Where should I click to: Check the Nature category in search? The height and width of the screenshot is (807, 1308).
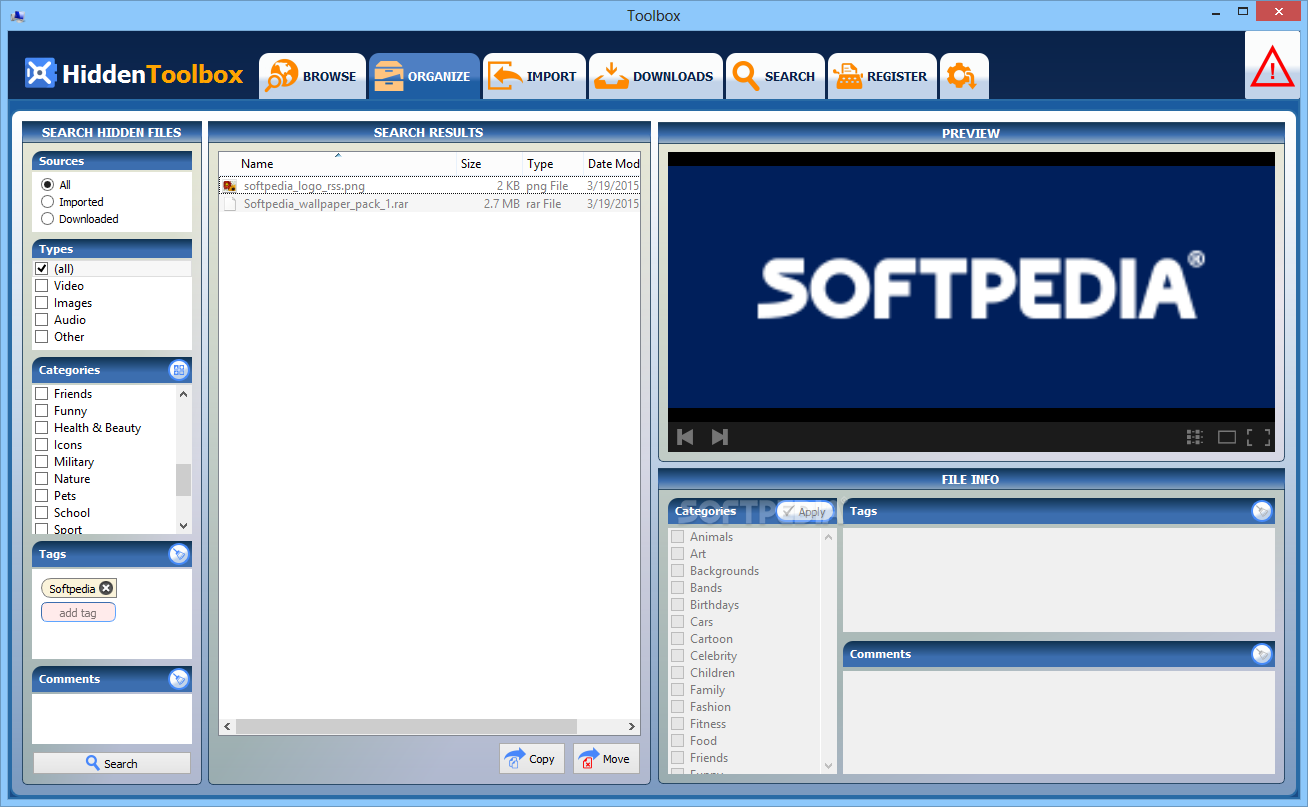[42, 478]
